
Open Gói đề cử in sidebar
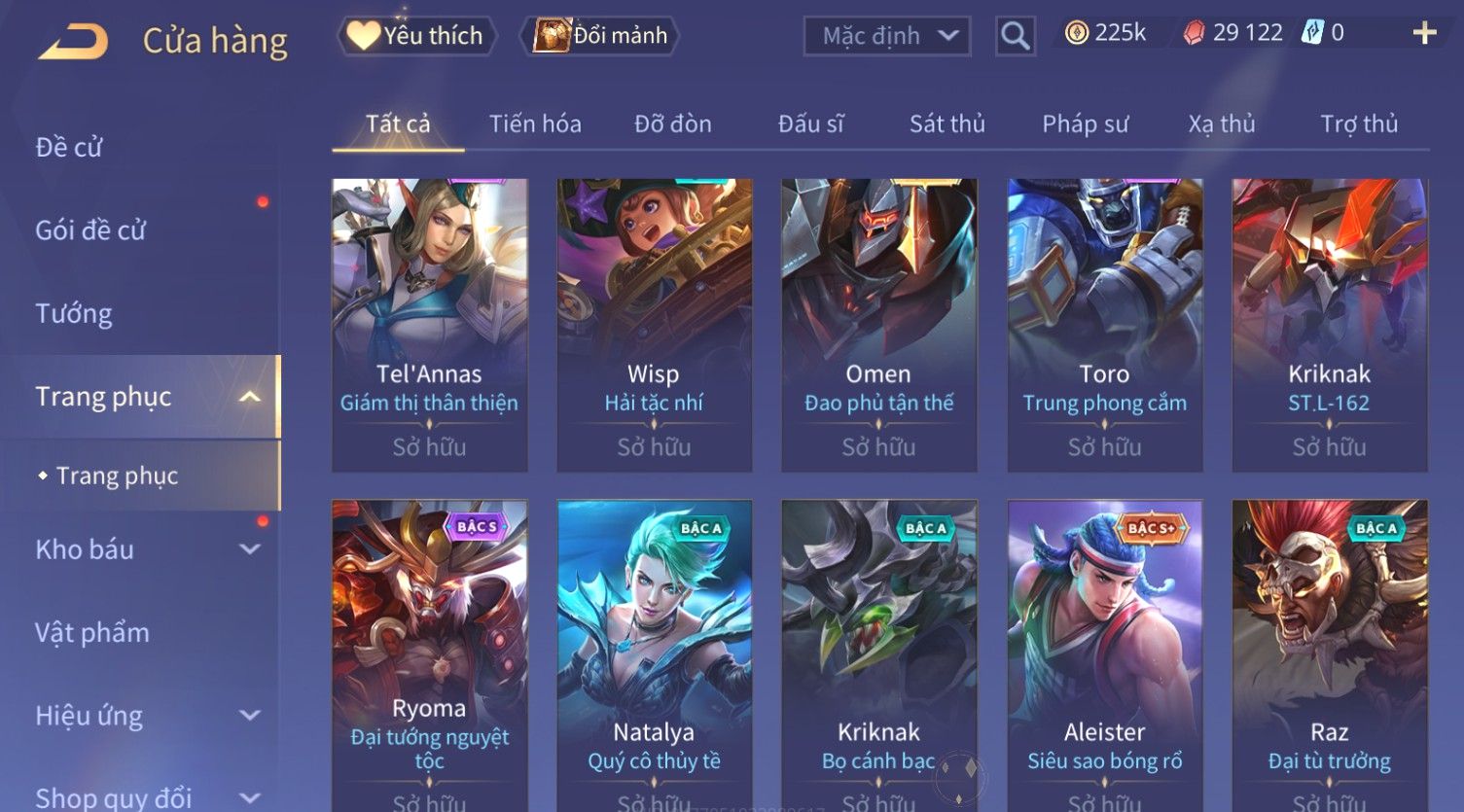pyautogui.click(x=90, y=230)
